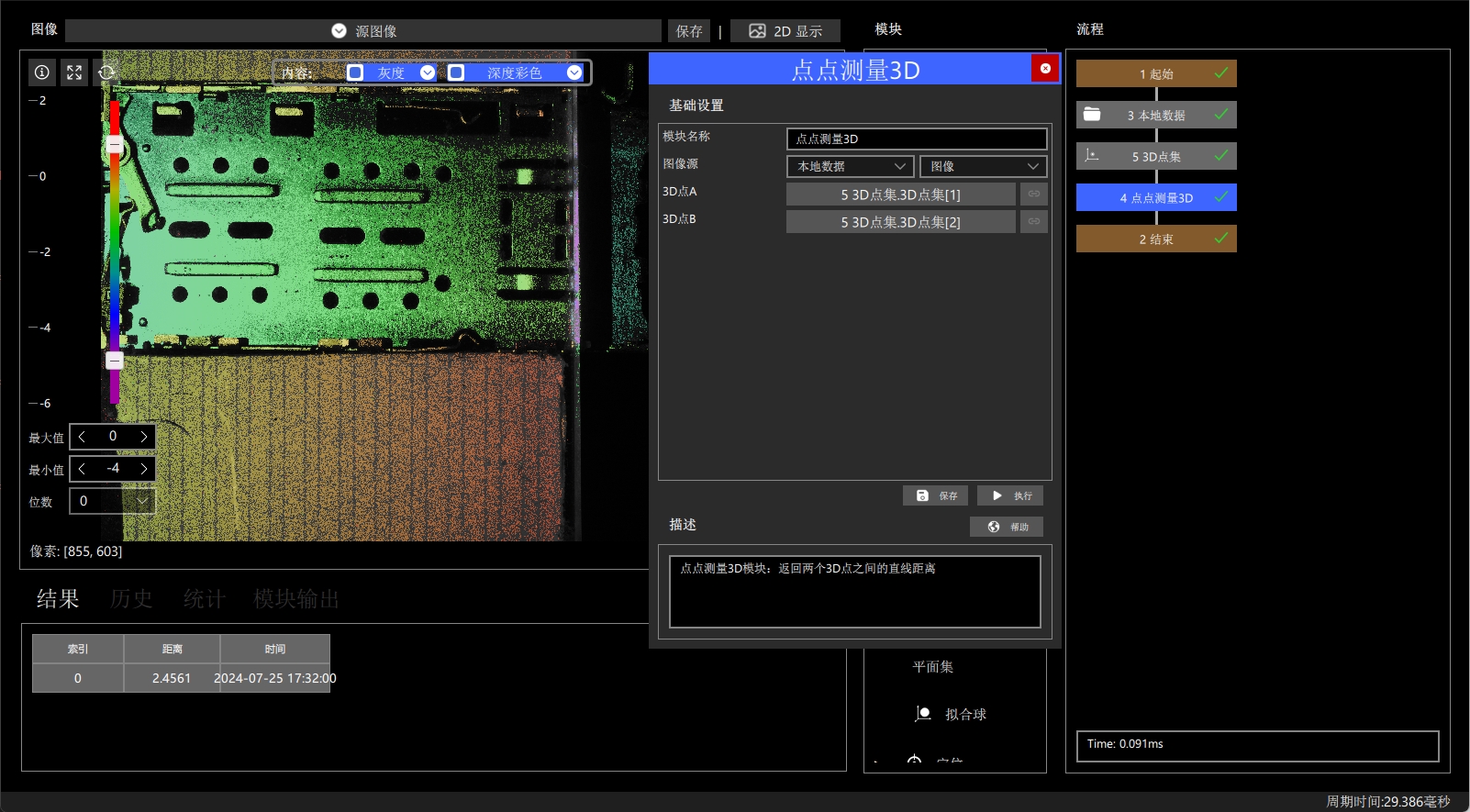Open the 源图像 image source dropdown
Image resolution: width=1470 pixels, height=812 pixels.
363,31
